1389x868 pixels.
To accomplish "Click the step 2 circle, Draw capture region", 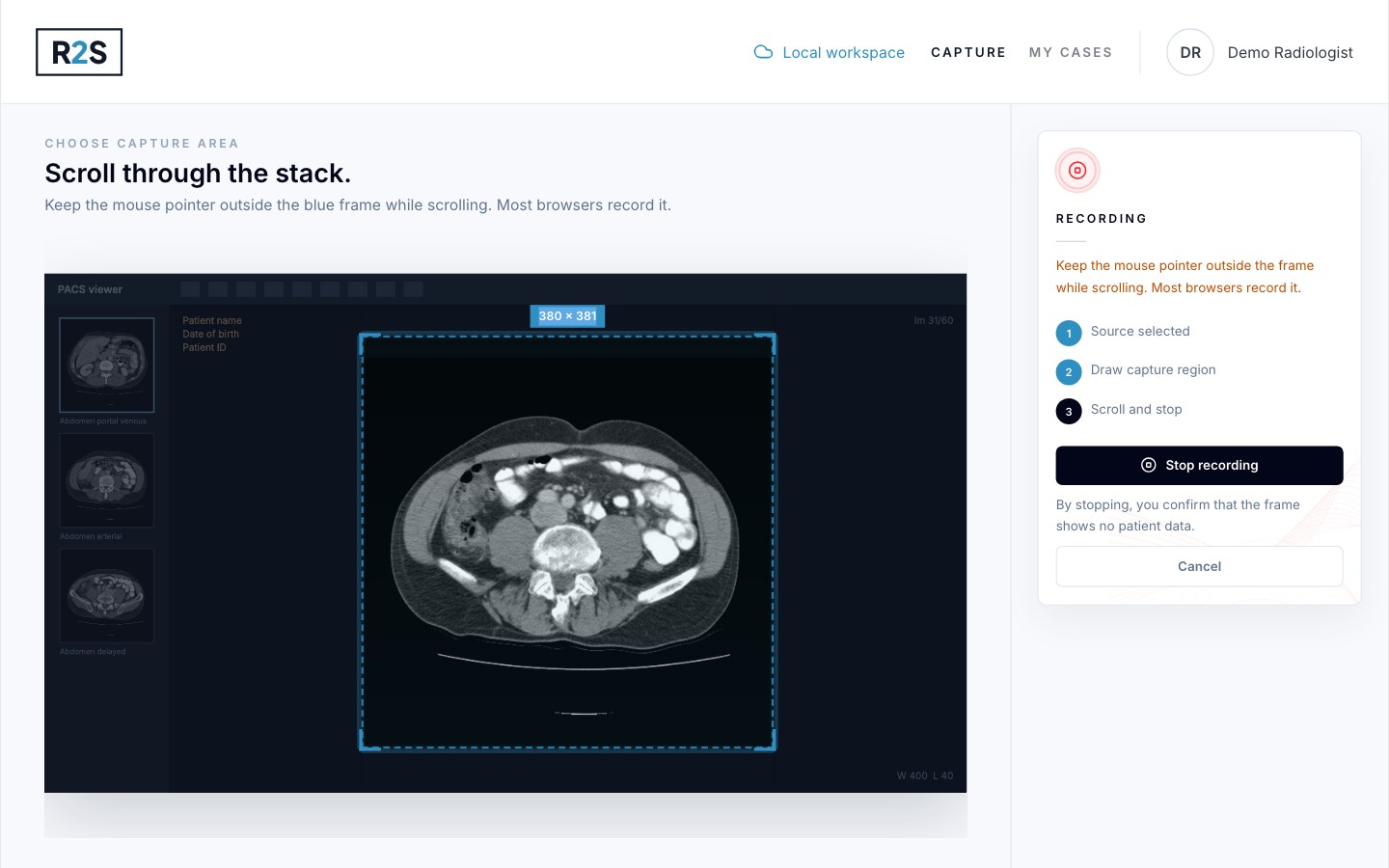I will coord(1069,371).
